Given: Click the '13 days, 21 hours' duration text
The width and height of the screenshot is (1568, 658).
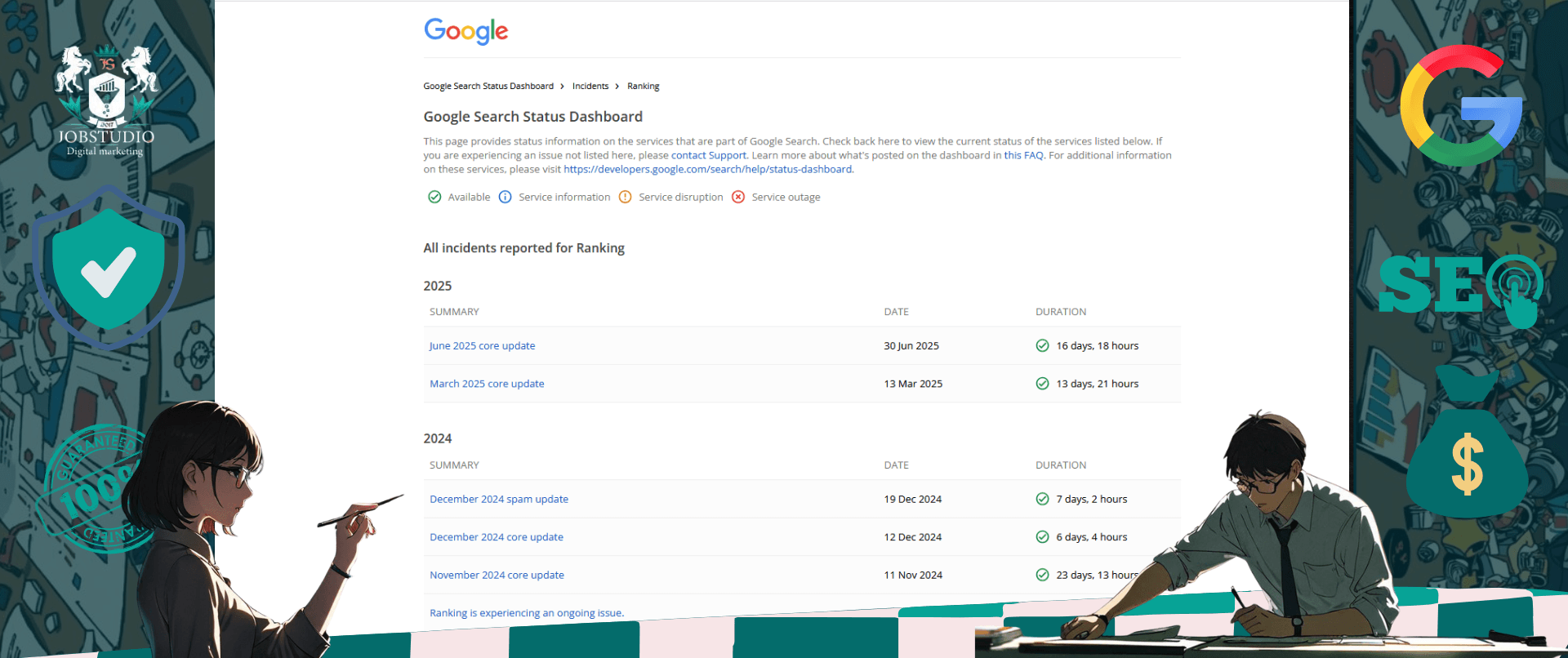Looking at the screenshot, I should [x=1098, y=384].
